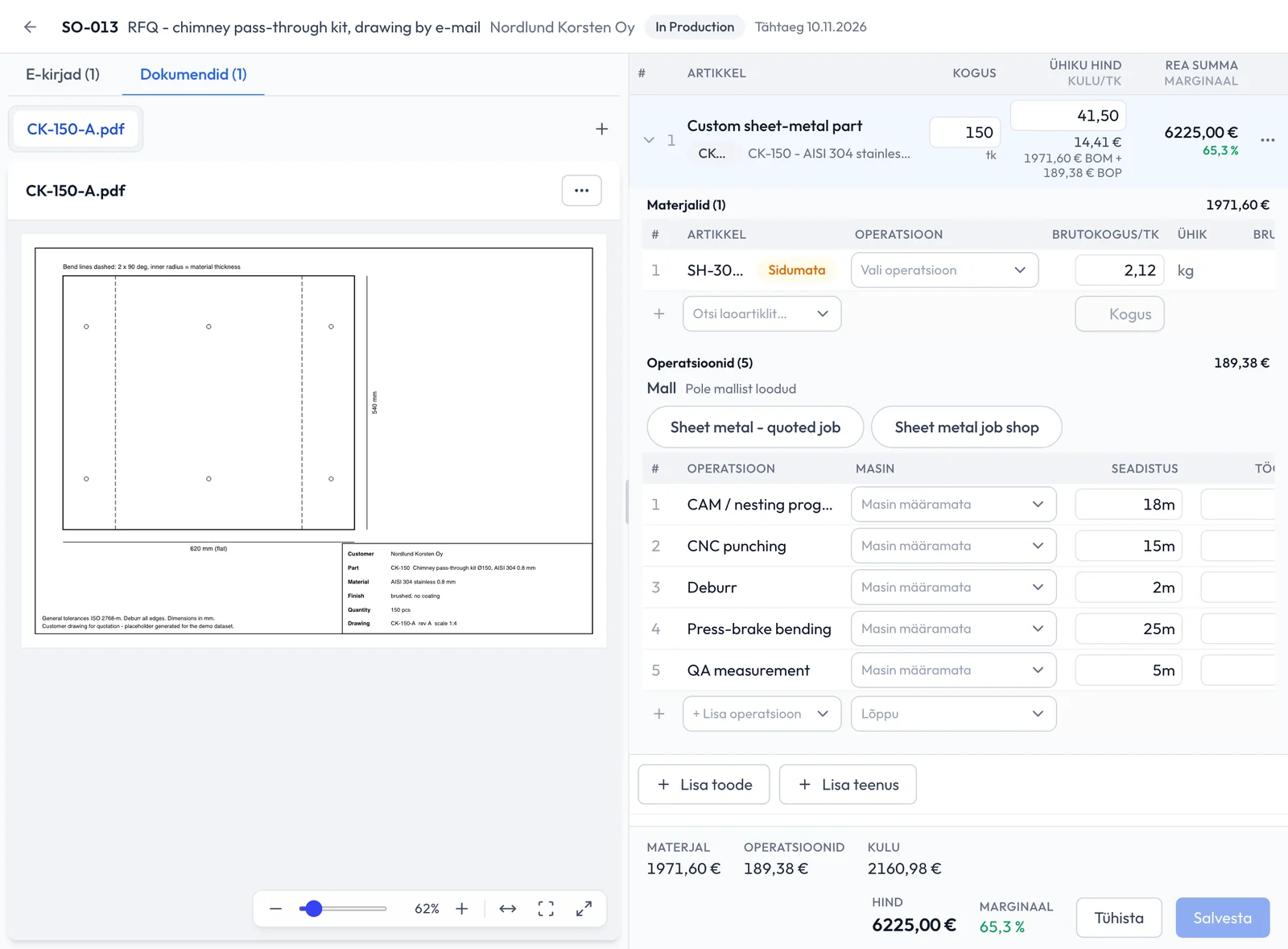Switch to E-kirjad tab
Image resolution: width=1288 pixels, height=949 pixels.
(63, 74)
